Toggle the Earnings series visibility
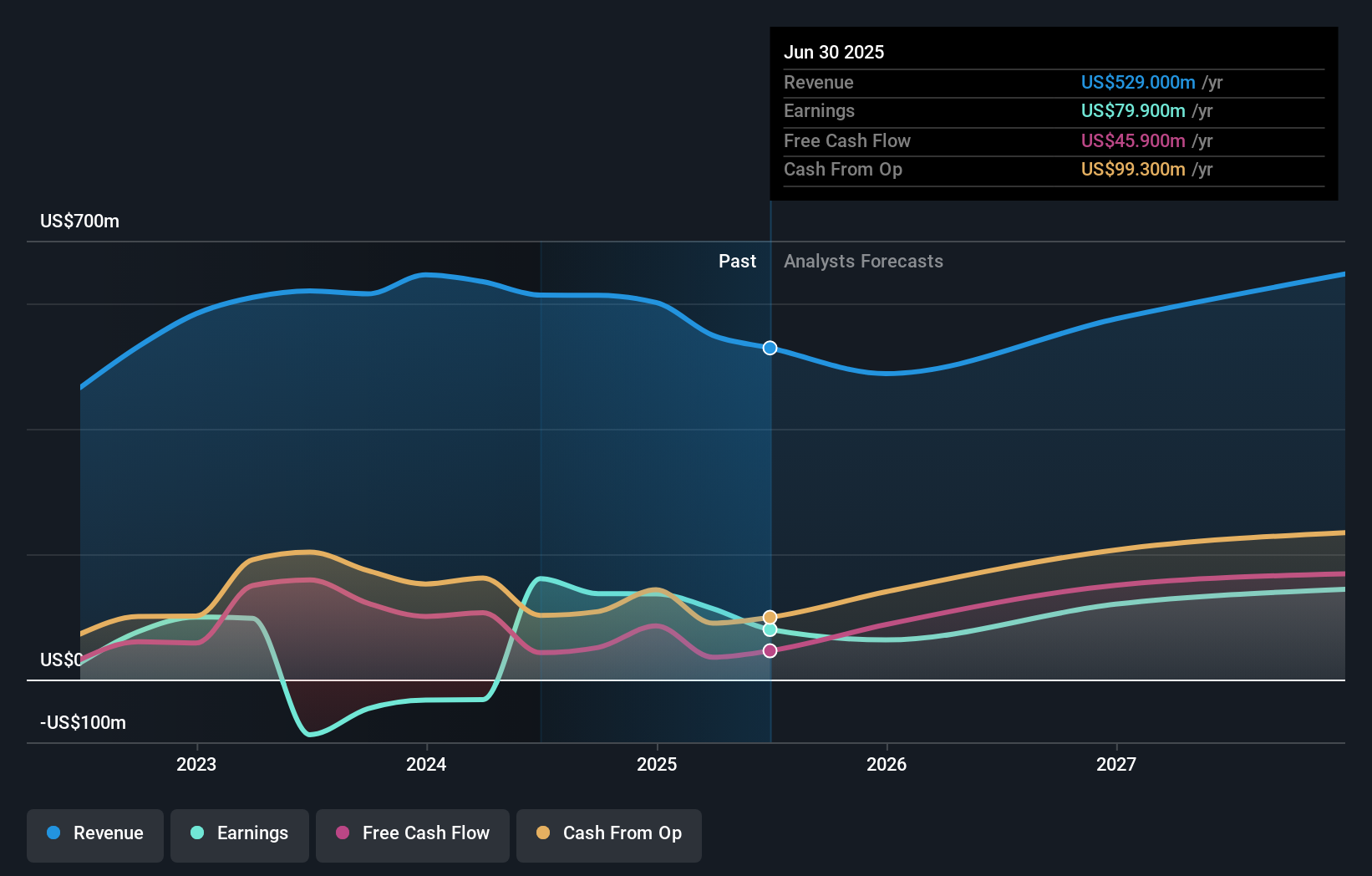The width and height of the screenshot is (1372, 876). coord(240,833)
